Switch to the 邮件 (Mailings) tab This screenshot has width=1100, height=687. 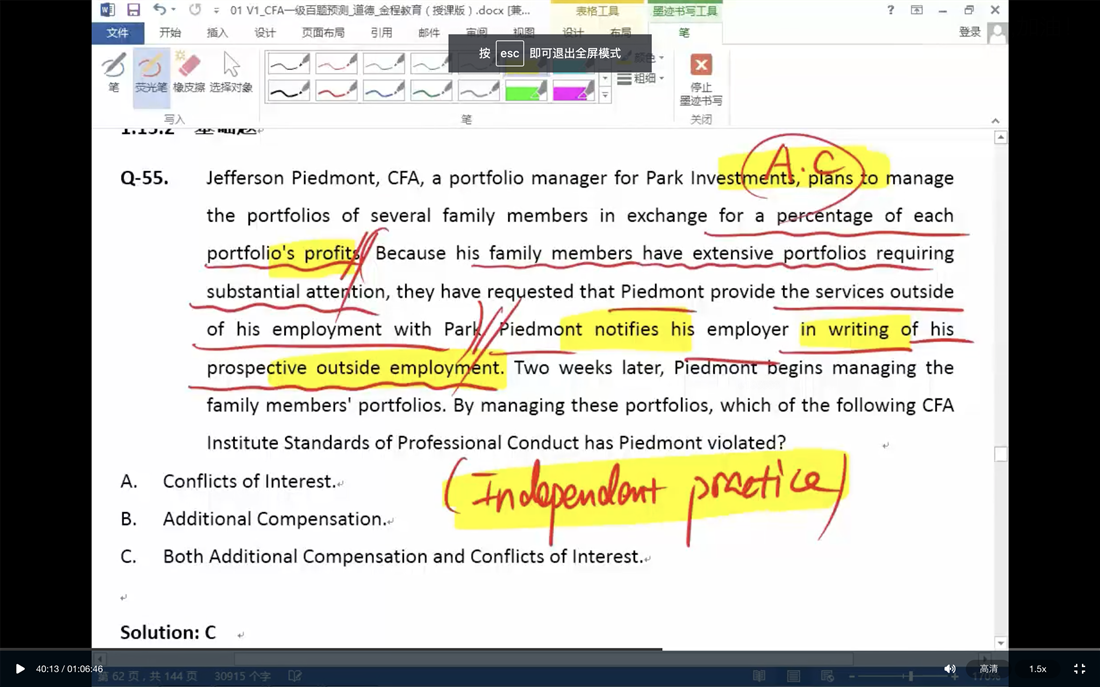click(429, 32)
